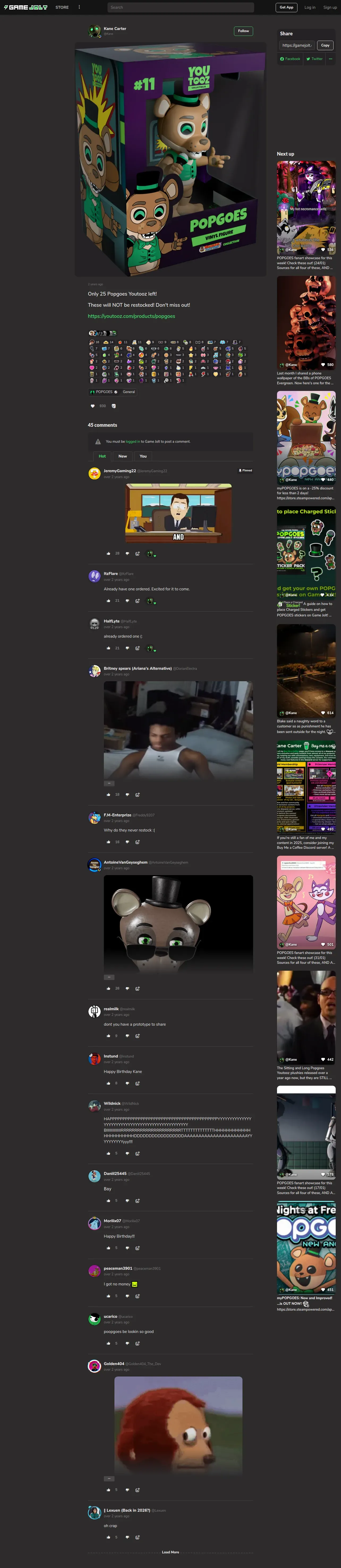The image size is (341, 1568).
Task: Open the General channel tag
Action: point(129,392)
